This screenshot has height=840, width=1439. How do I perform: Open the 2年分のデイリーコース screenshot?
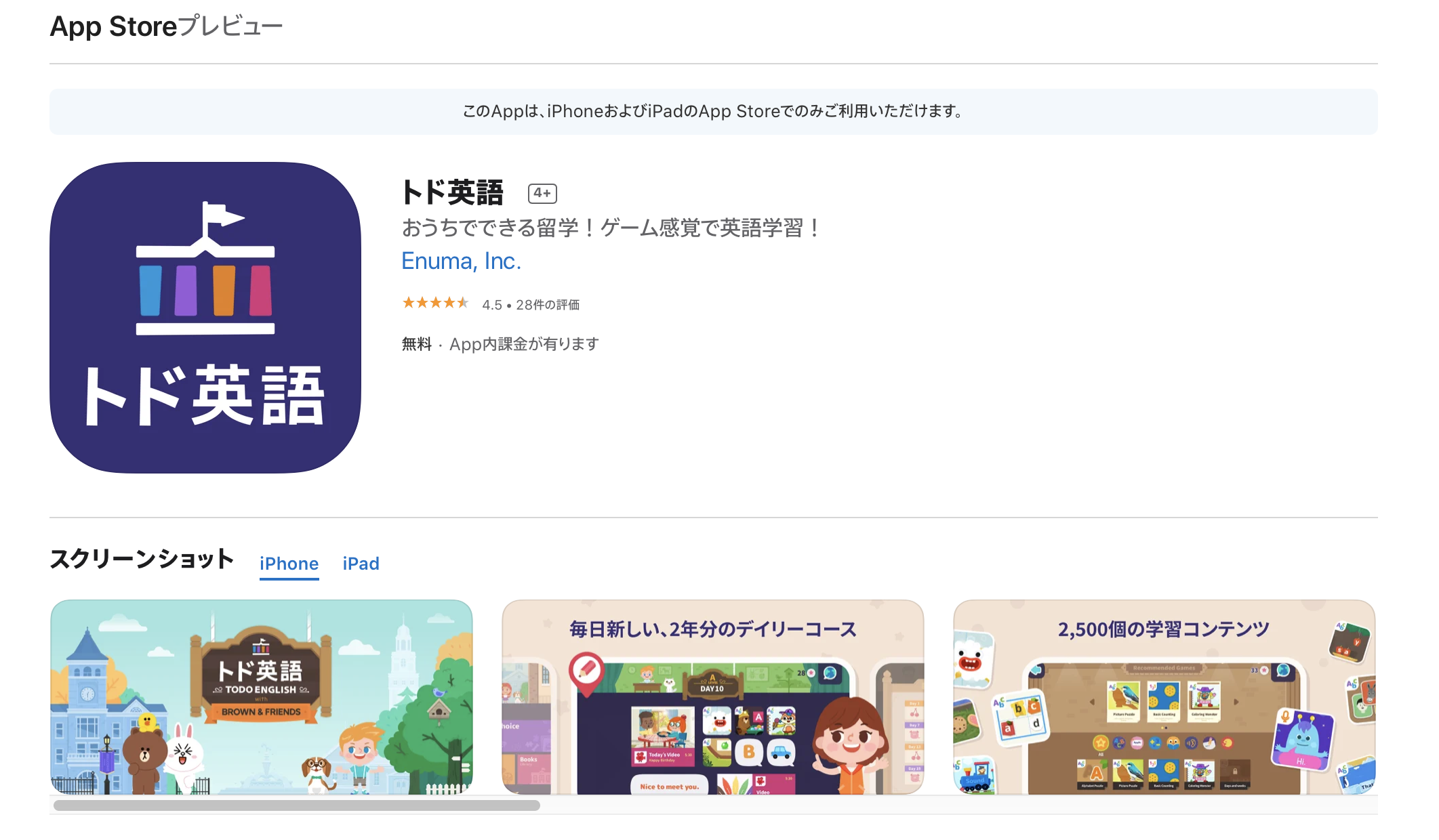(x=713, y=697)
